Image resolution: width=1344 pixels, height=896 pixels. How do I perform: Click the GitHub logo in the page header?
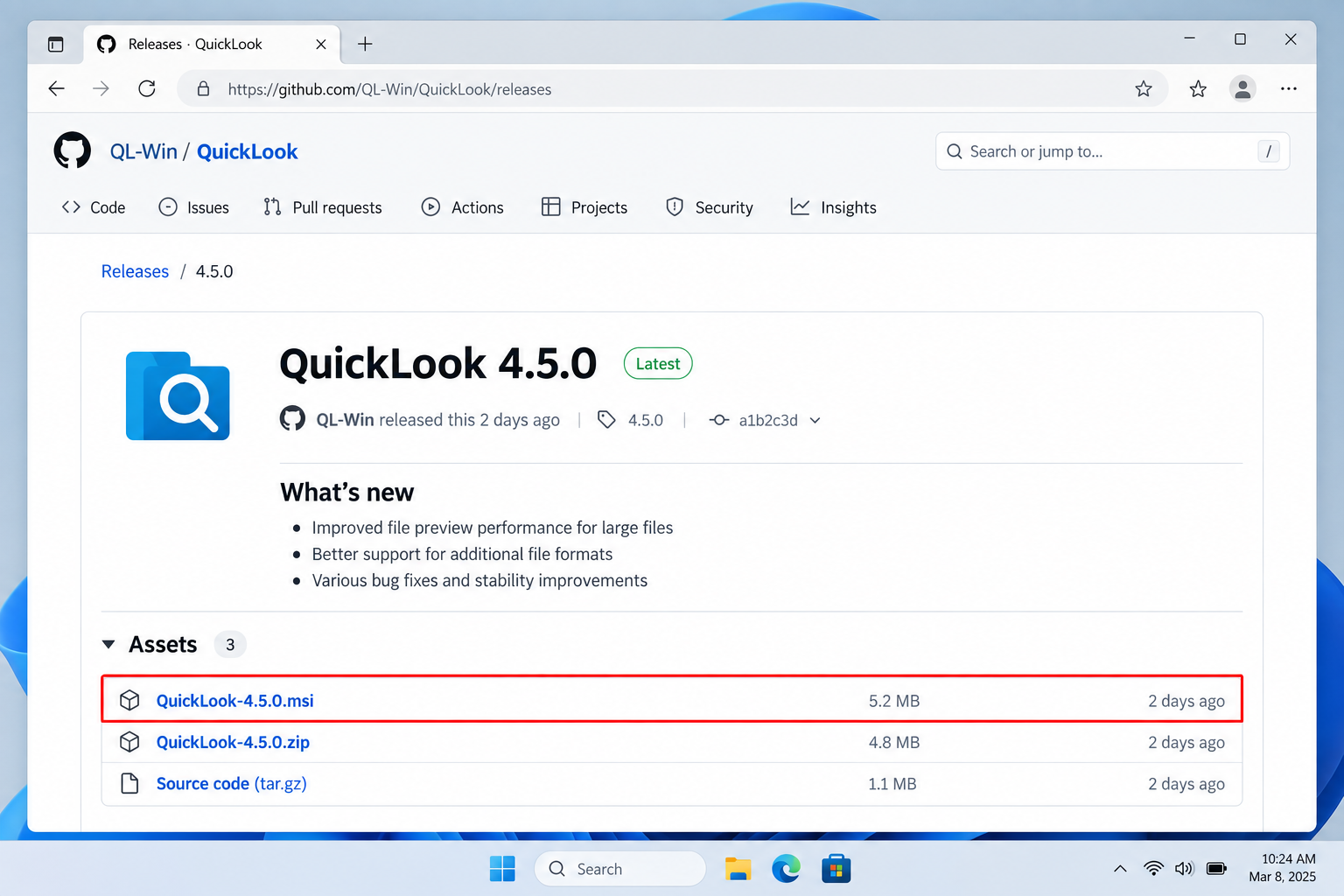(73, 150)
